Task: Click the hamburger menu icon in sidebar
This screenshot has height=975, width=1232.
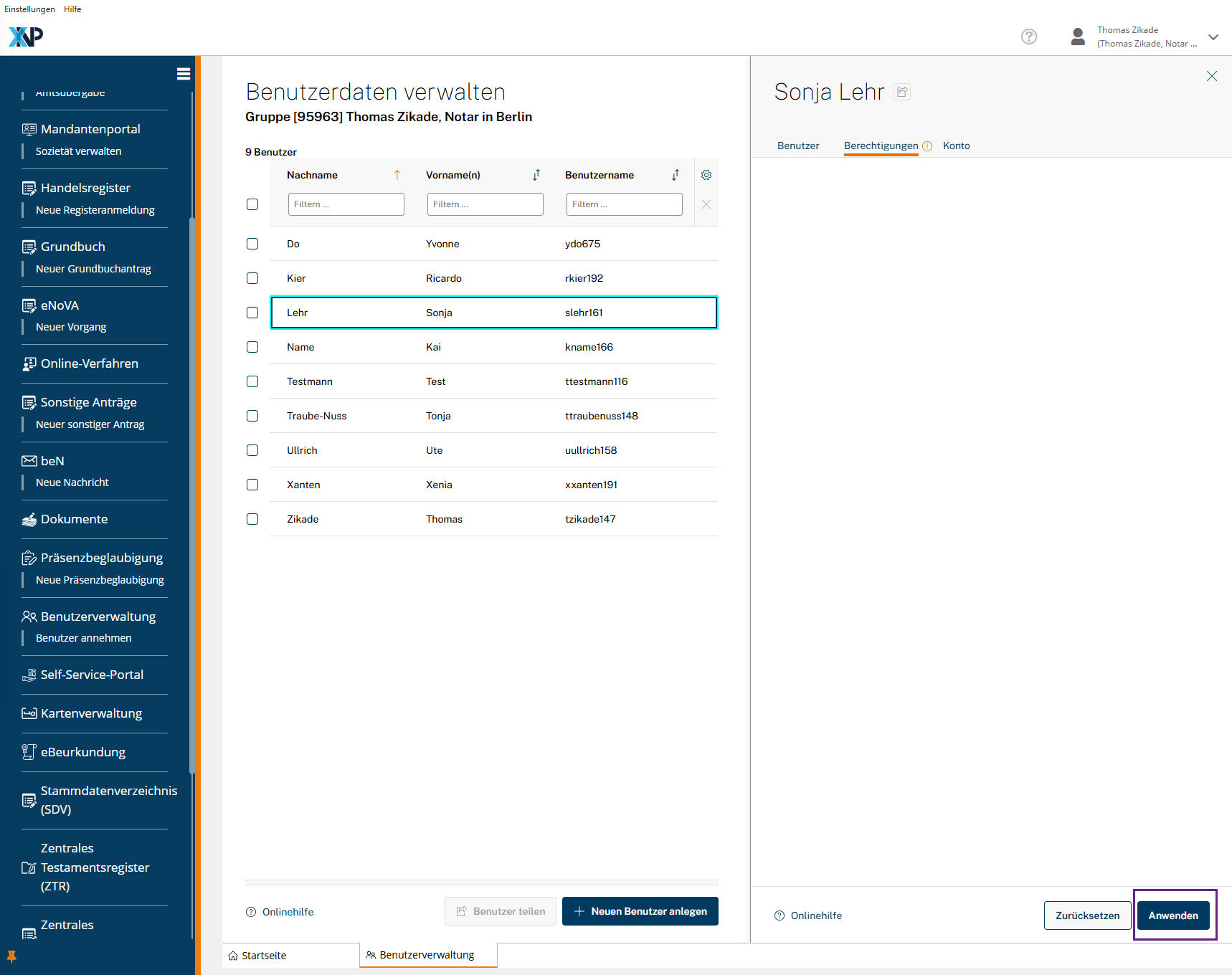Action: coord(184,74)
